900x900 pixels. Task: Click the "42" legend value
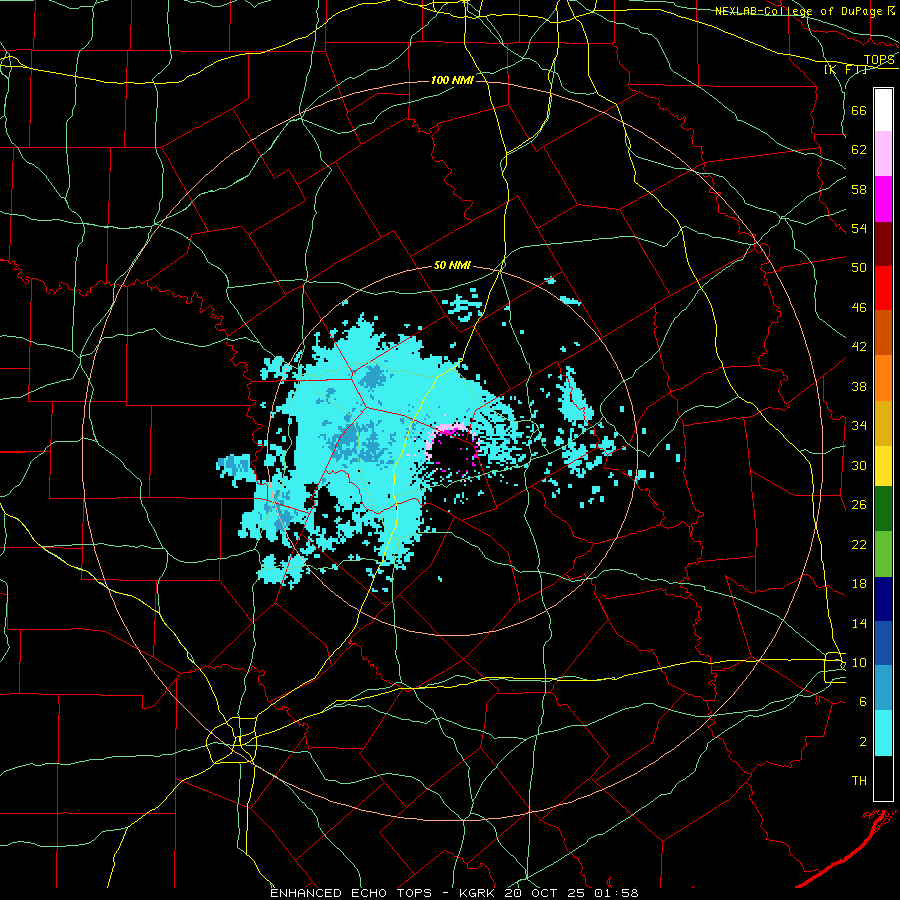(859, 347)
